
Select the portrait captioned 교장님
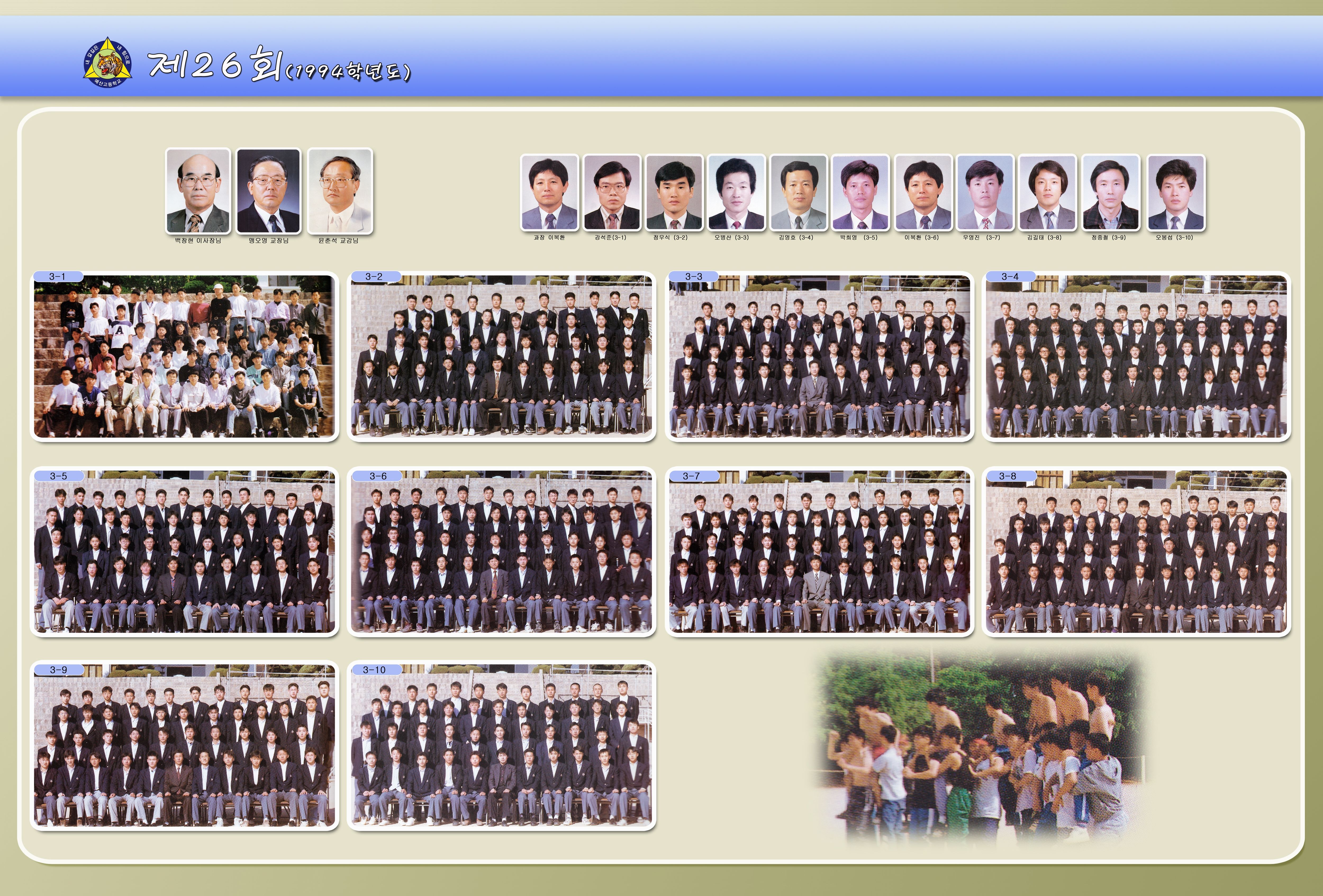tap(268, 191)
